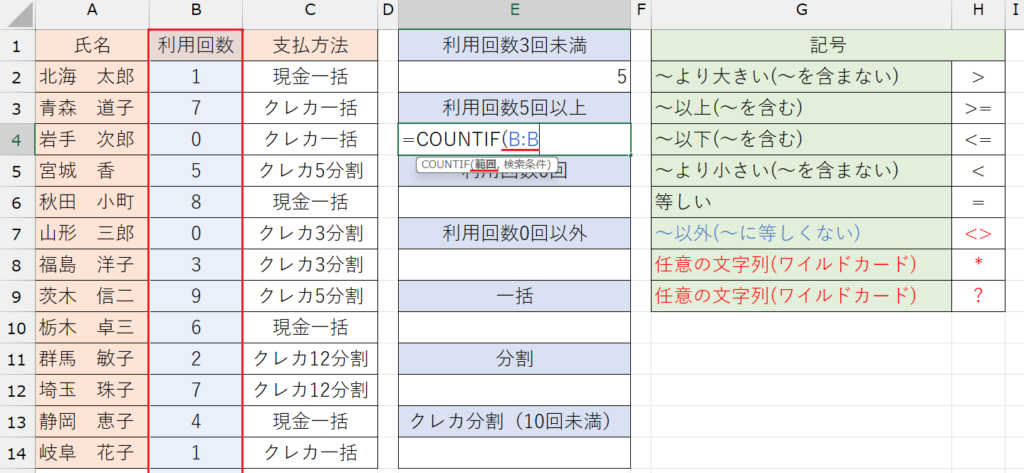Select the 等しい description cell
The image size is (1024, 473).
point(801,203)
